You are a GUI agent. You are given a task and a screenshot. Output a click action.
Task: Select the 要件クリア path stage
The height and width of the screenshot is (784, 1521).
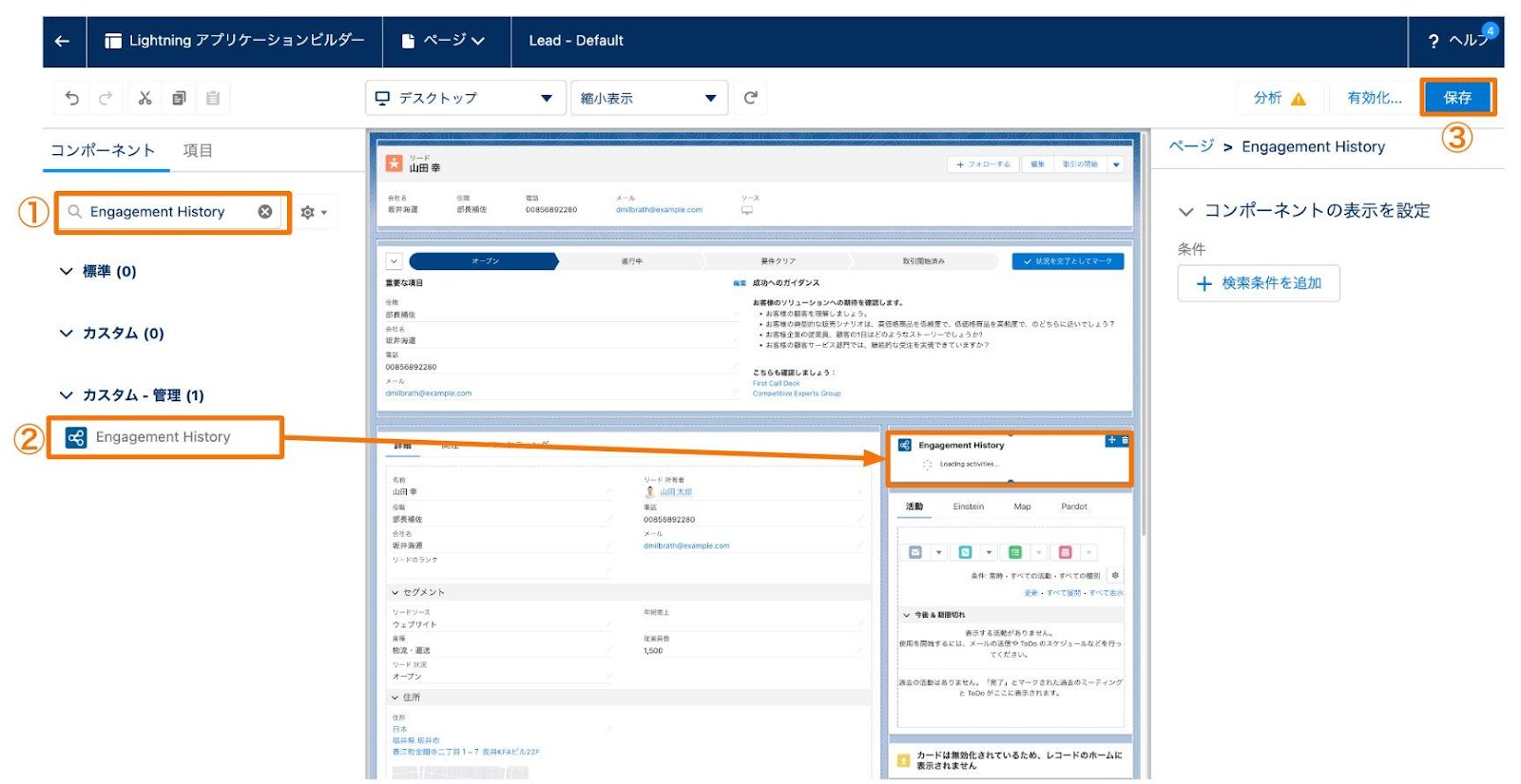[779, 261]
